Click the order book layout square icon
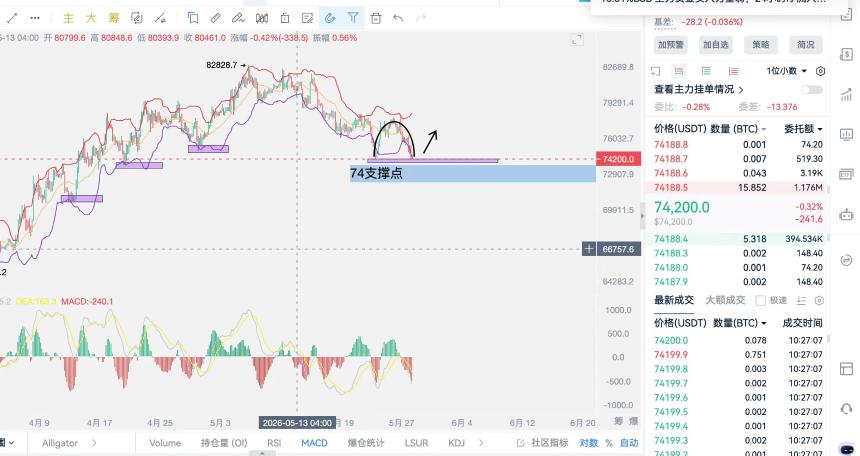860x456 pixels. coord(655,71)
